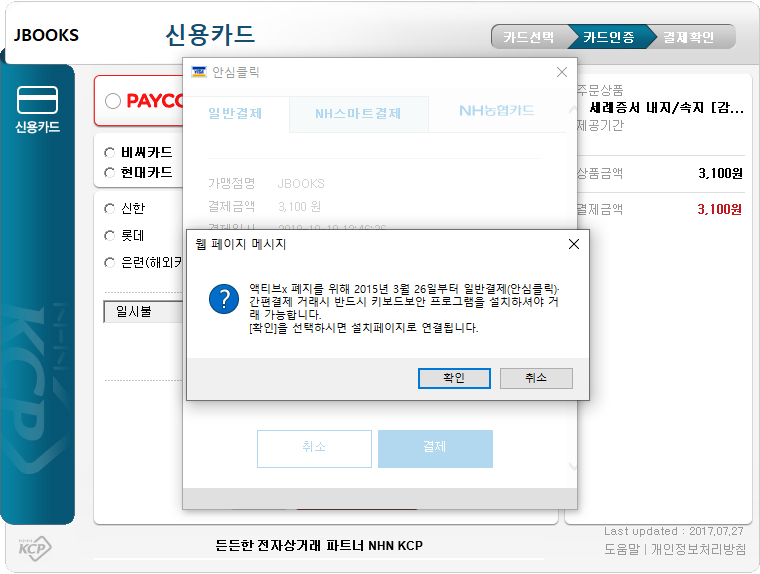
Task: Switch to NH스마트결제 tab
Action: [358, 113]
